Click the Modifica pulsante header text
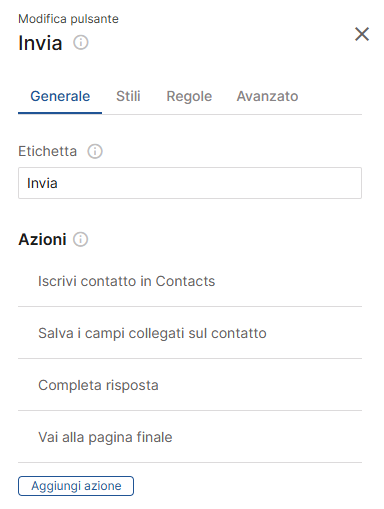This screenshot has width=384, height=509. (68, 19)
